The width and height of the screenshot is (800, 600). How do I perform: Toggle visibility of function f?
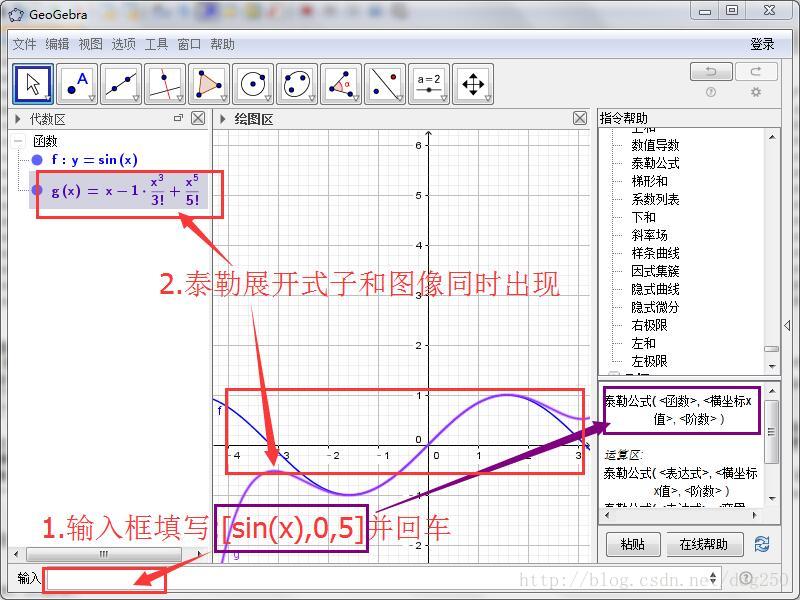(x=37, y=160)
